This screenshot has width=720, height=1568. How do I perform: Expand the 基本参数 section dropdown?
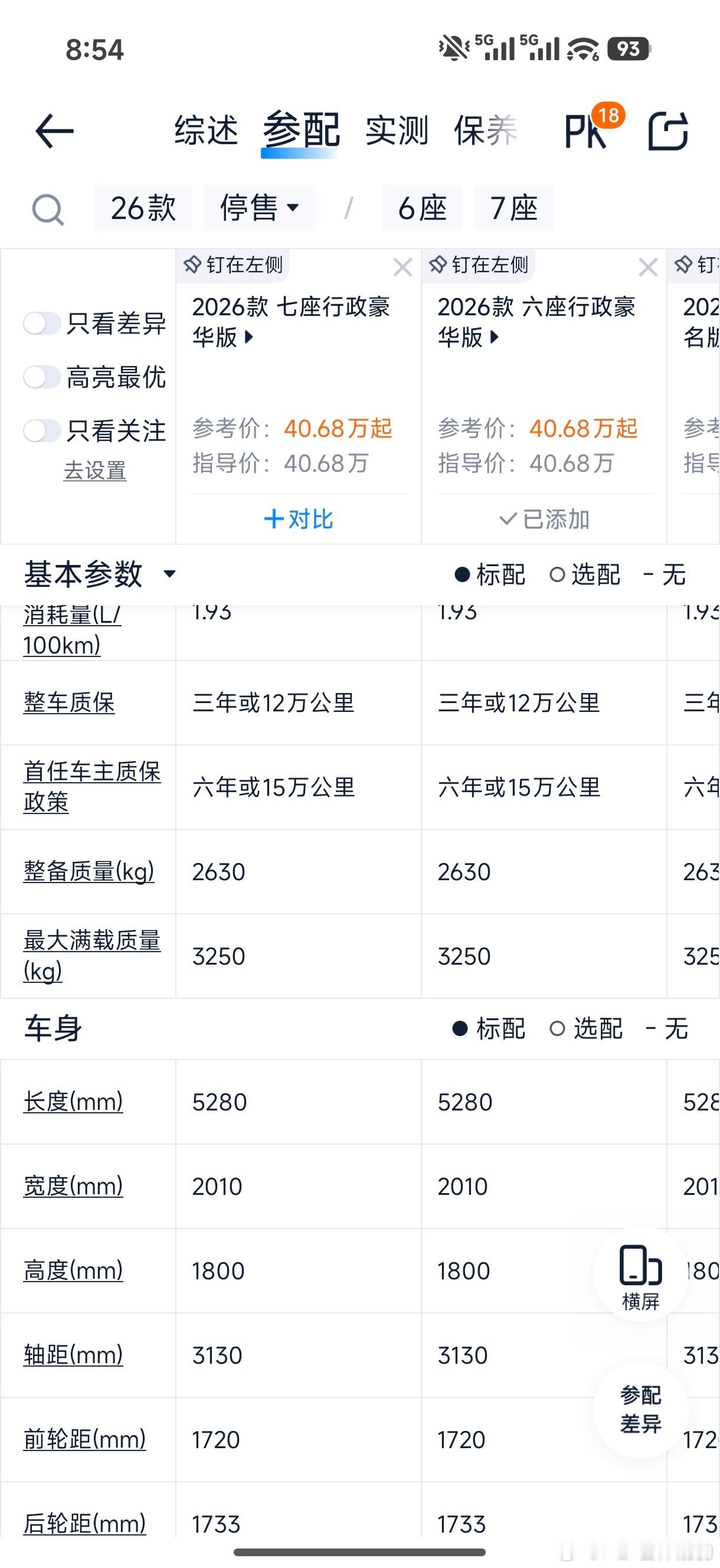170,573
